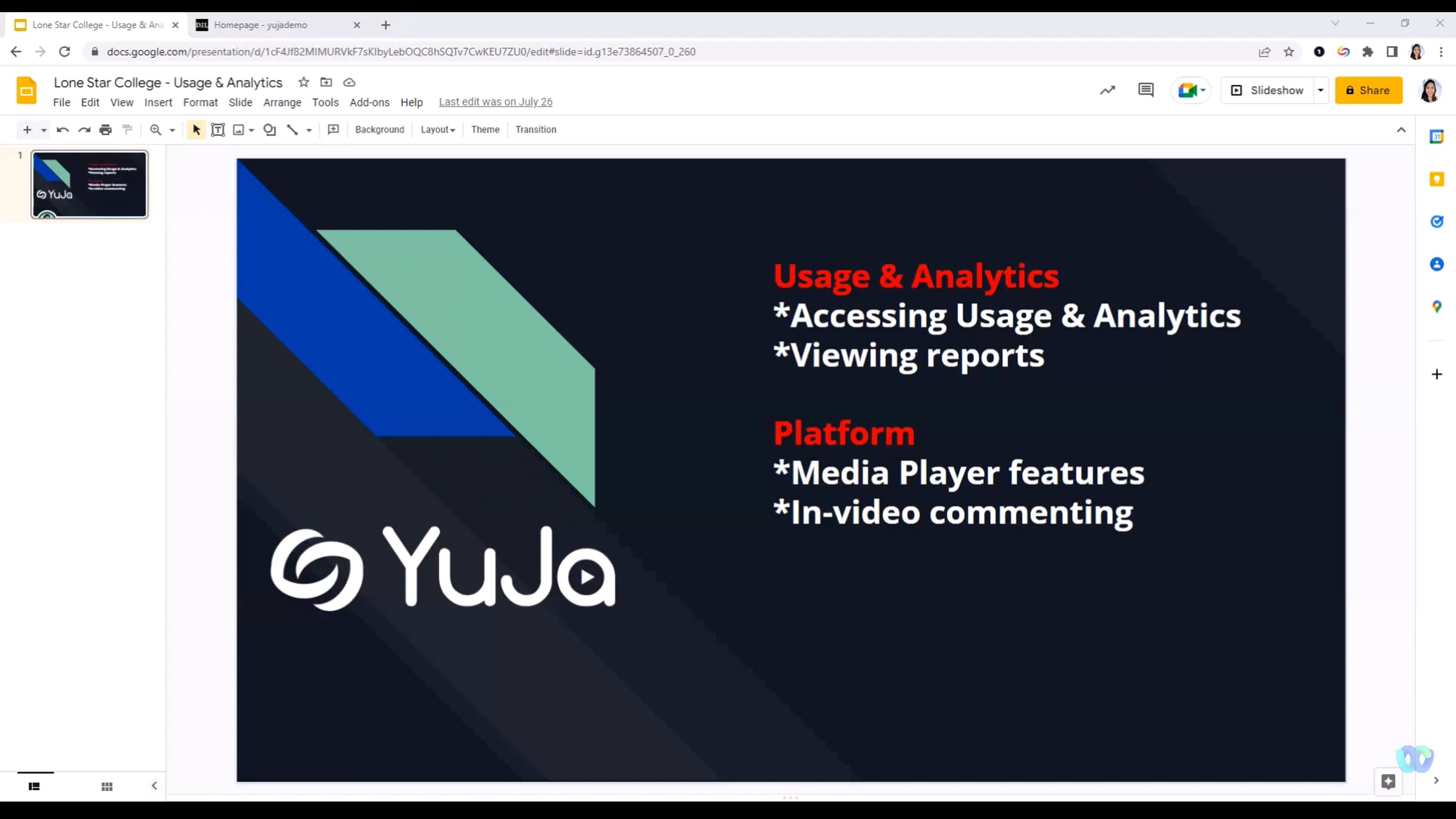This screenshot has height=819, width=1456.
Task: Open the Insert menu
Action: 158,103
